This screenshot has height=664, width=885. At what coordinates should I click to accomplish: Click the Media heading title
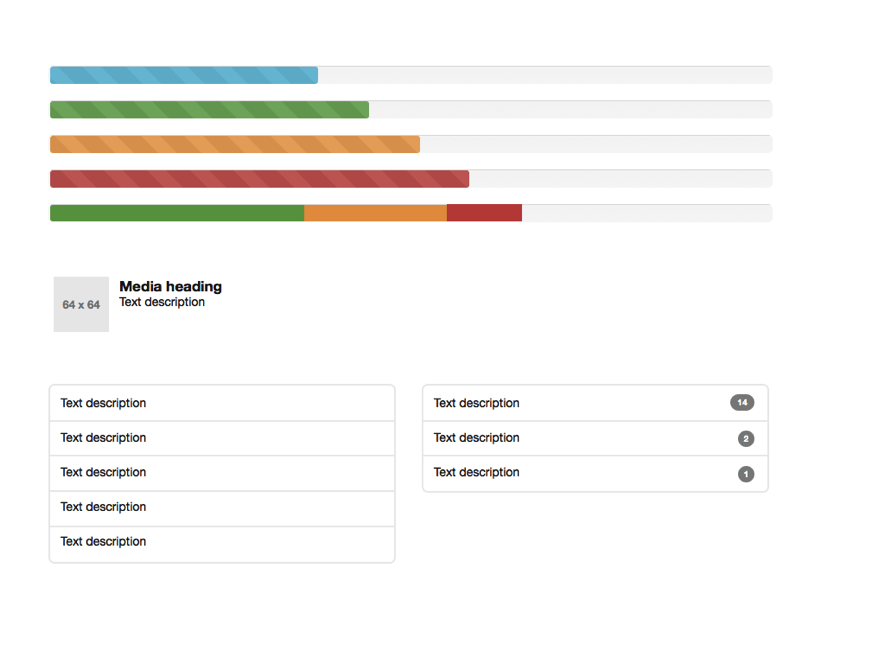pos(170,287)
